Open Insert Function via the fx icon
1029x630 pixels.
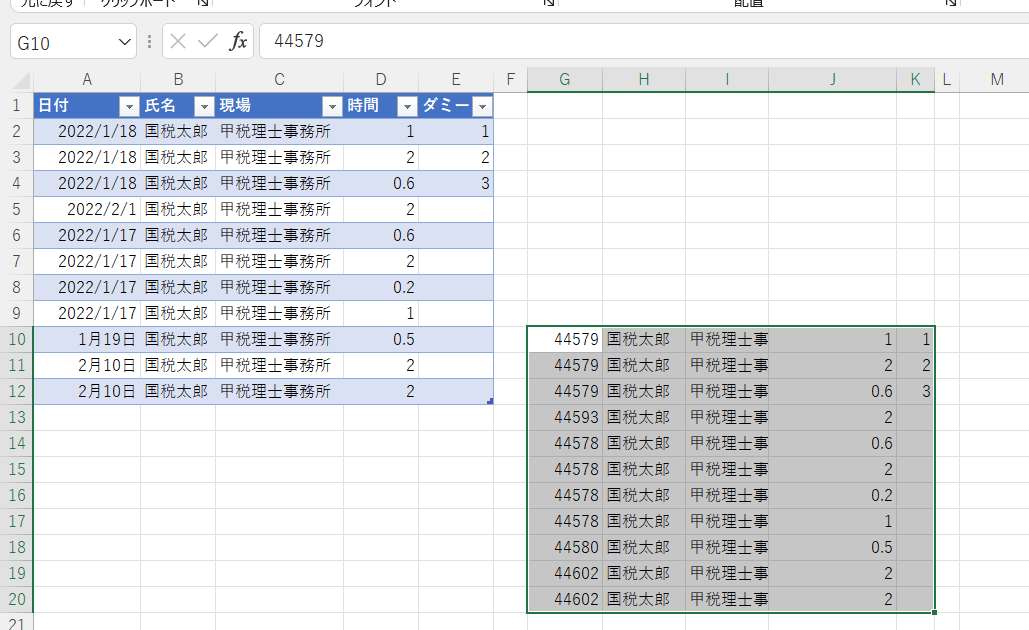pyautogui.click(x=239, y=41)
